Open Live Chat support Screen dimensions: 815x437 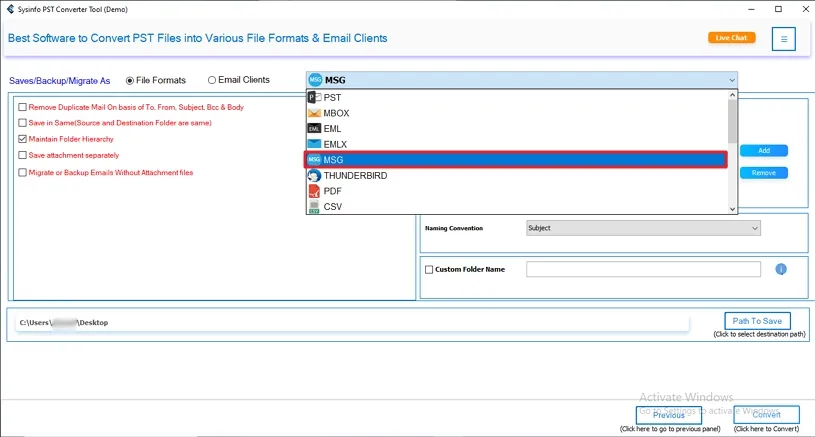[x=731, y=38]
